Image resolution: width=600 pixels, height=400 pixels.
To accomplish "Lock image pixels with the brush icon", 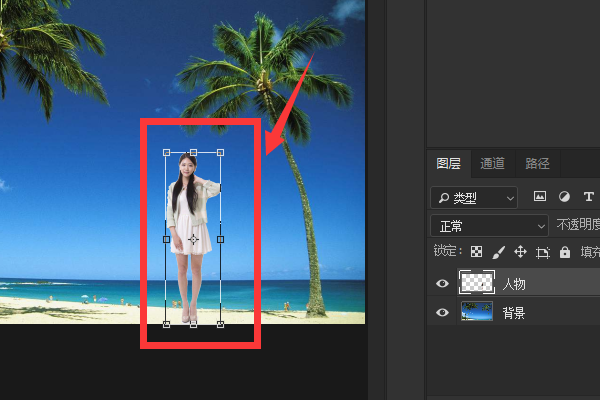I will pyautogui.click(x=499, y=253).
